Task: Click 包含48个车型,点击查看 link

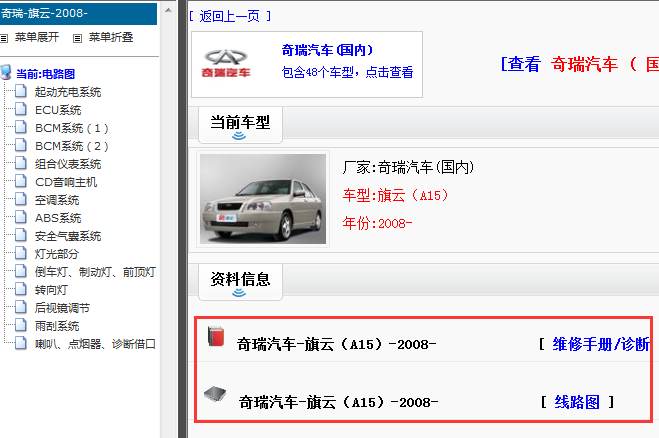Action: pos(347,72)
